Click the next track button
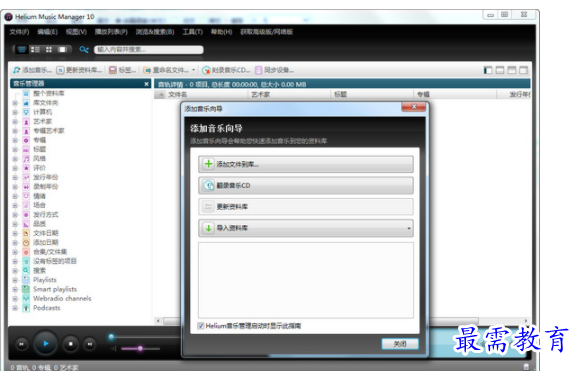Viewport: 577px width, 371px height. coord(89,344)
